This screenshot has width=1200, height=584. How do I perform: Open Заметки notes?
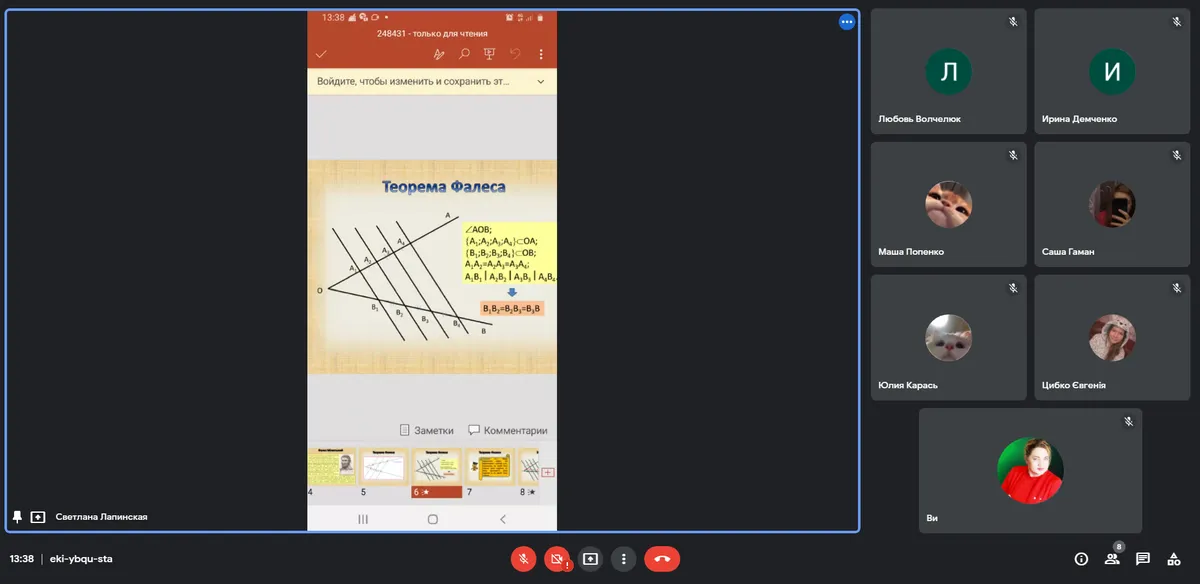click(426, 431)
